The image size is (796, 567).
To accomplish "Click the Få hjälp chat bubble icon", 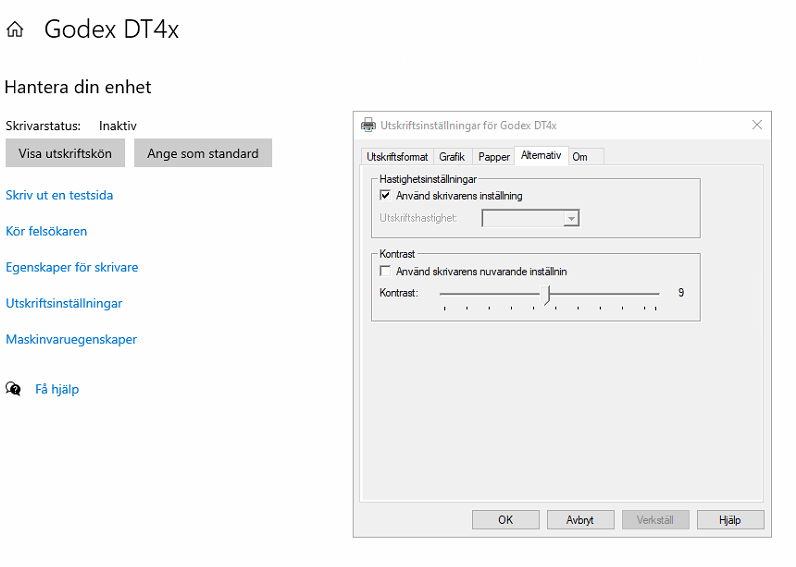I will coord(13,389).
